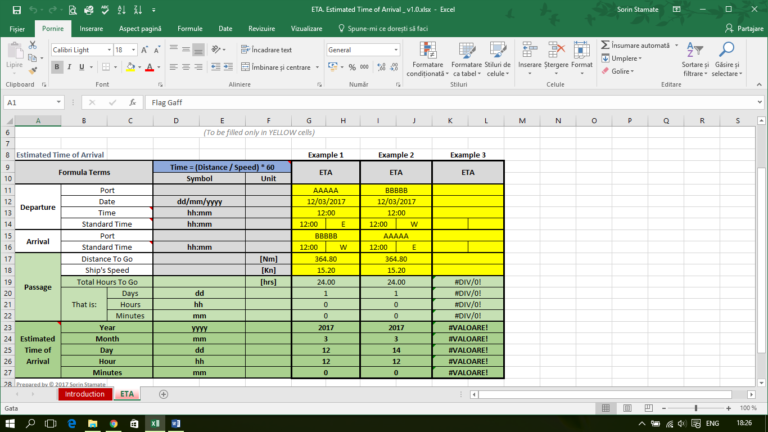The image size is (768, 432).
Task: Toggle Italic formatting
Action: coord(70,67)
